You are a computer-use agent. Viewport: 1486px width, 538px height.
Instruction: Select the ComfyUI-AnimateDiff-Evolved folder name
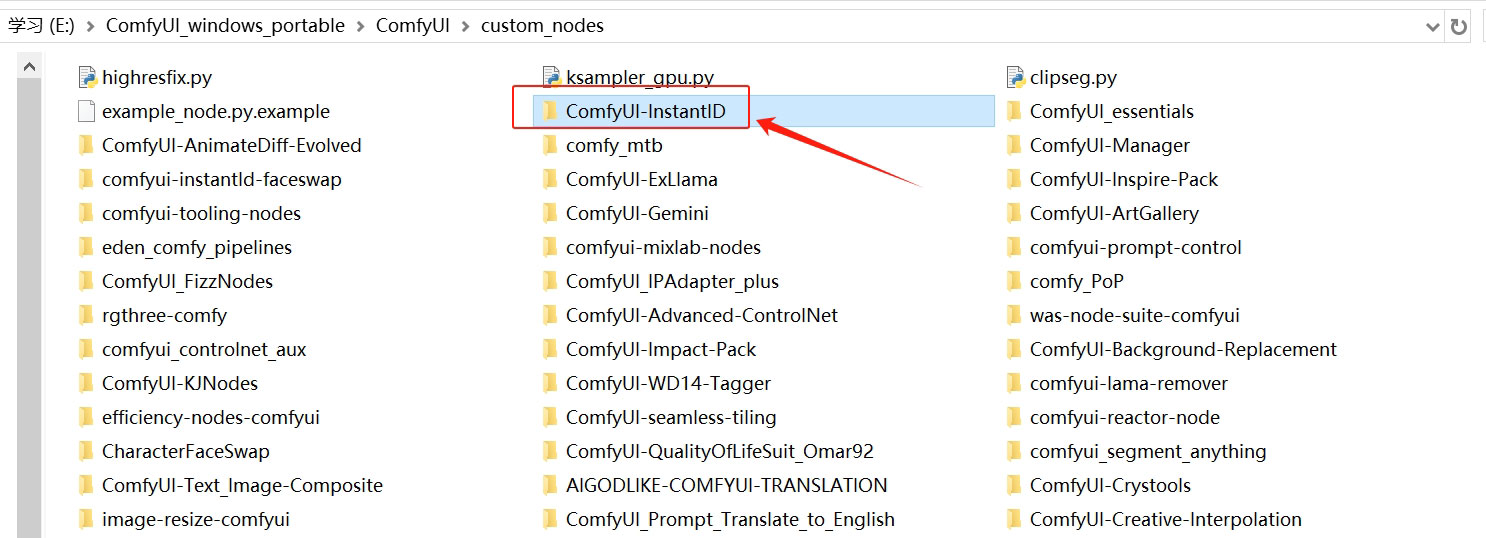pos(231,145)
